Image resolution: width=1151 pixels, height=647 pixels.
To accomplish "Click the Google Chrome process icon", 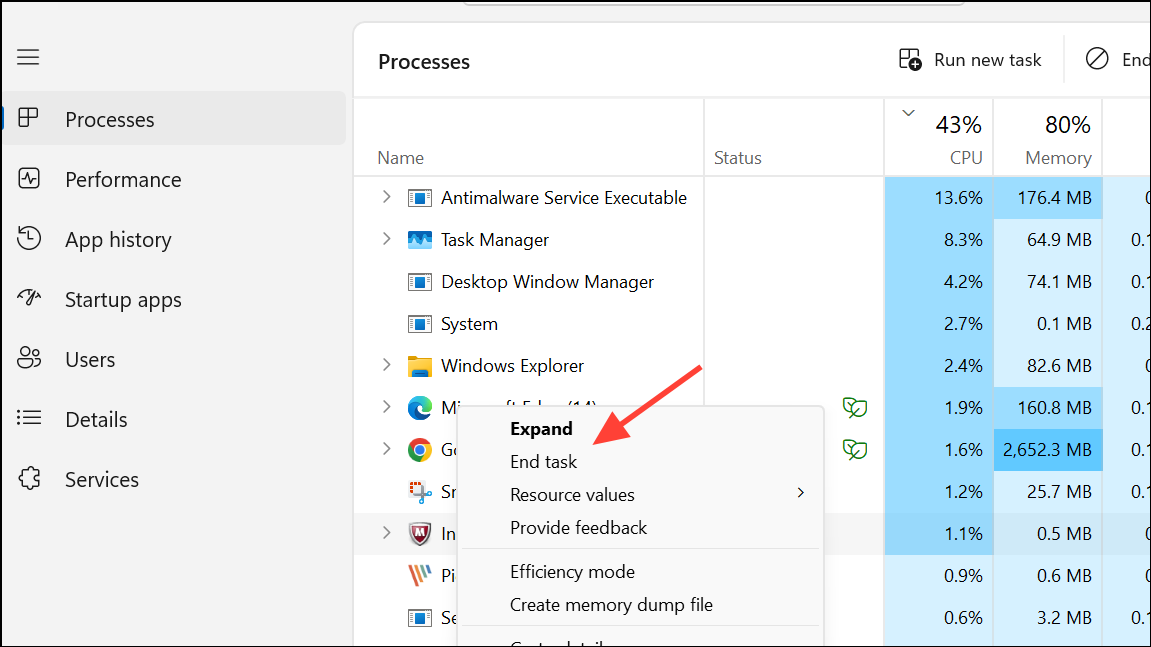I will (421, 449).
